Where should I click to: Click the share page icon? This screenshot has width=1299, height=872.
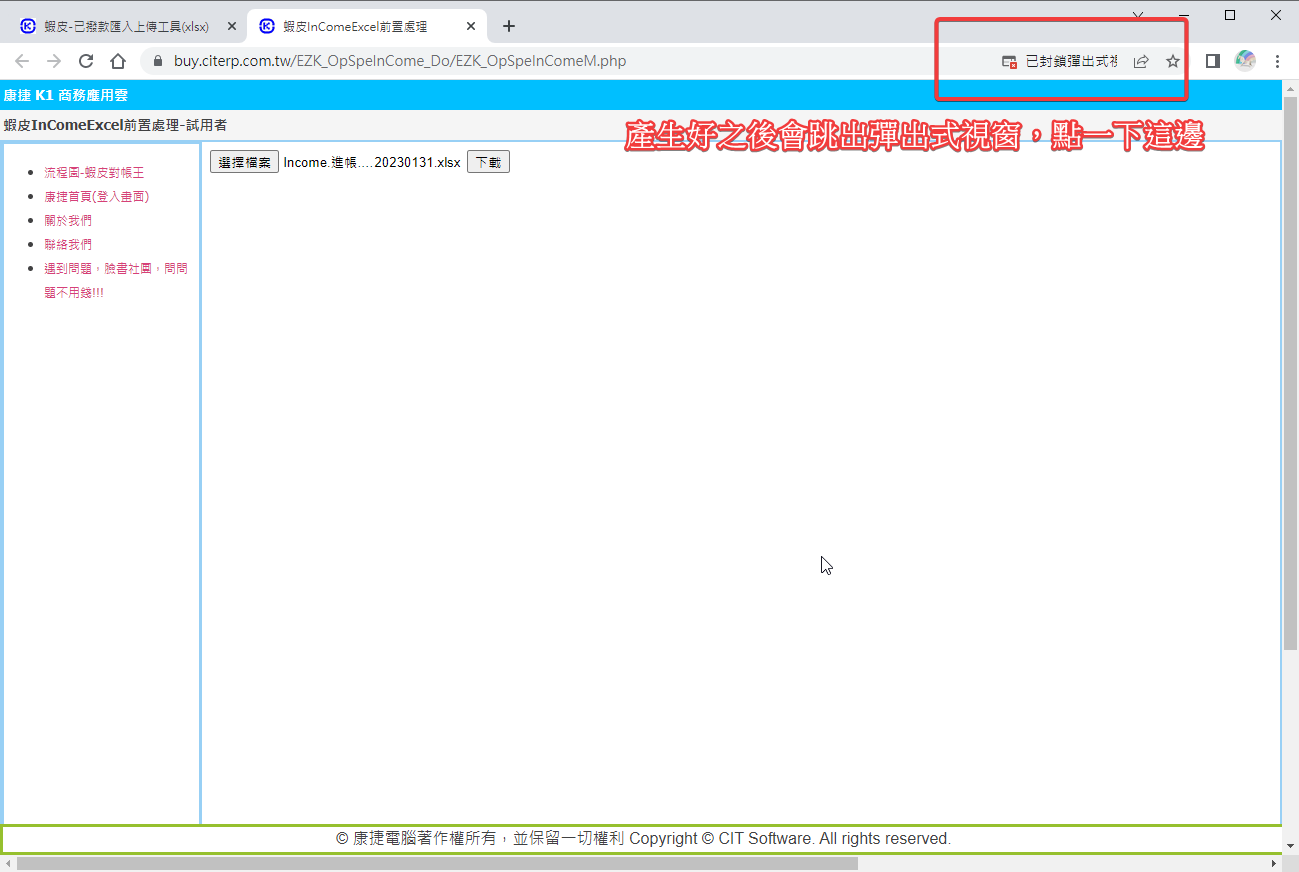1141,62
